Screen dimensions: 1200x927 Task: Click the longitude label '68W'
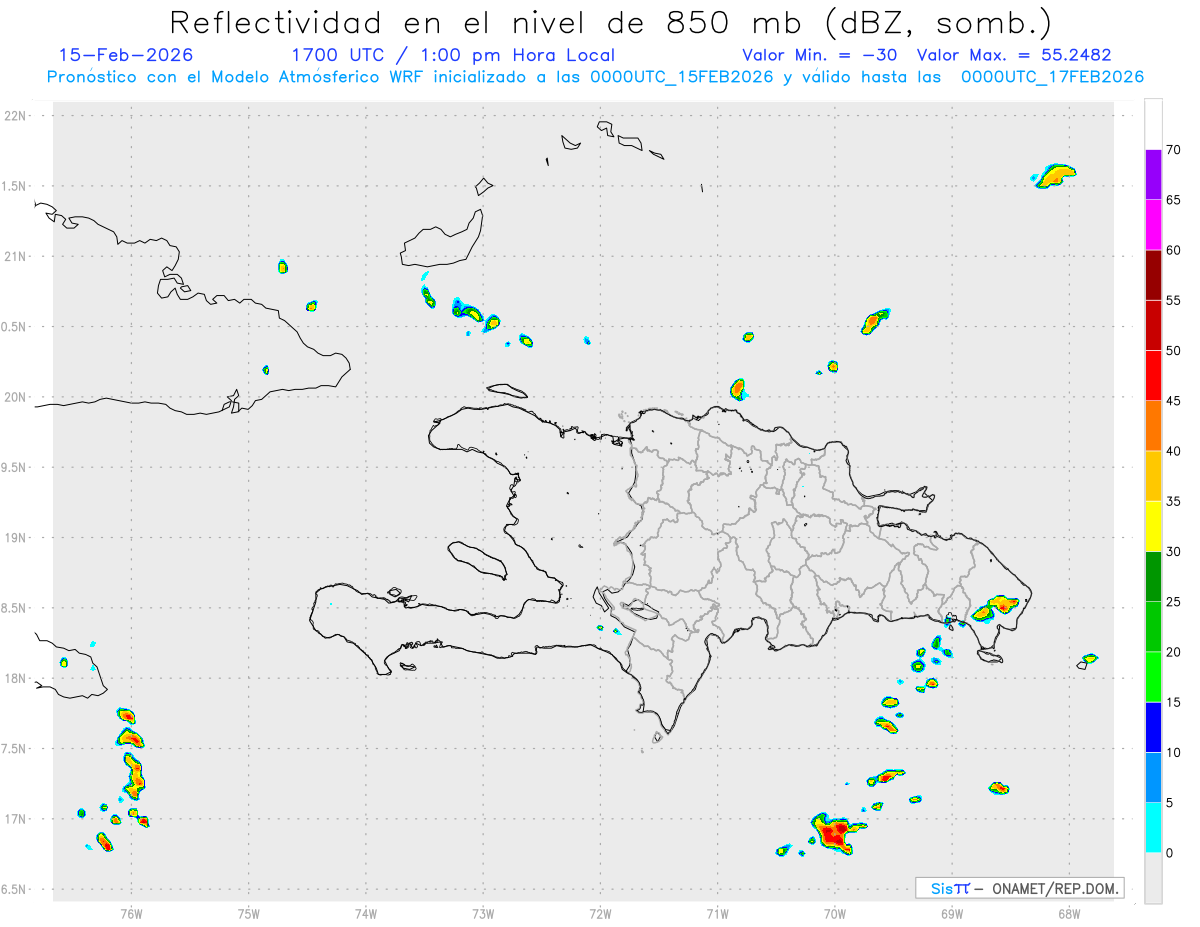pos(1069,913)
